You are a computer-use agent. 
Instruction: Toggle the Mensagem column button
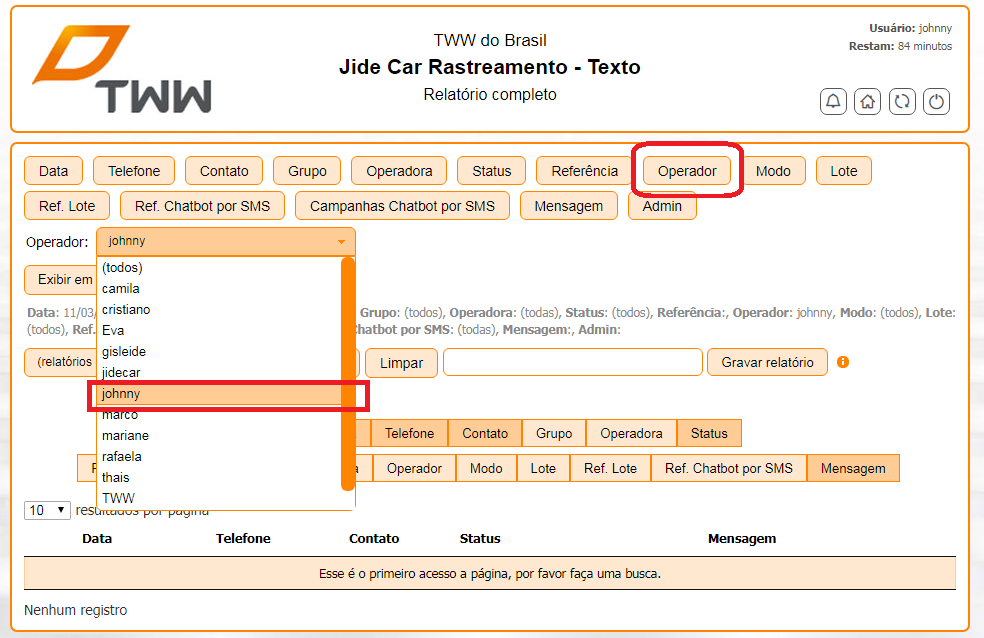coord(853,469)
